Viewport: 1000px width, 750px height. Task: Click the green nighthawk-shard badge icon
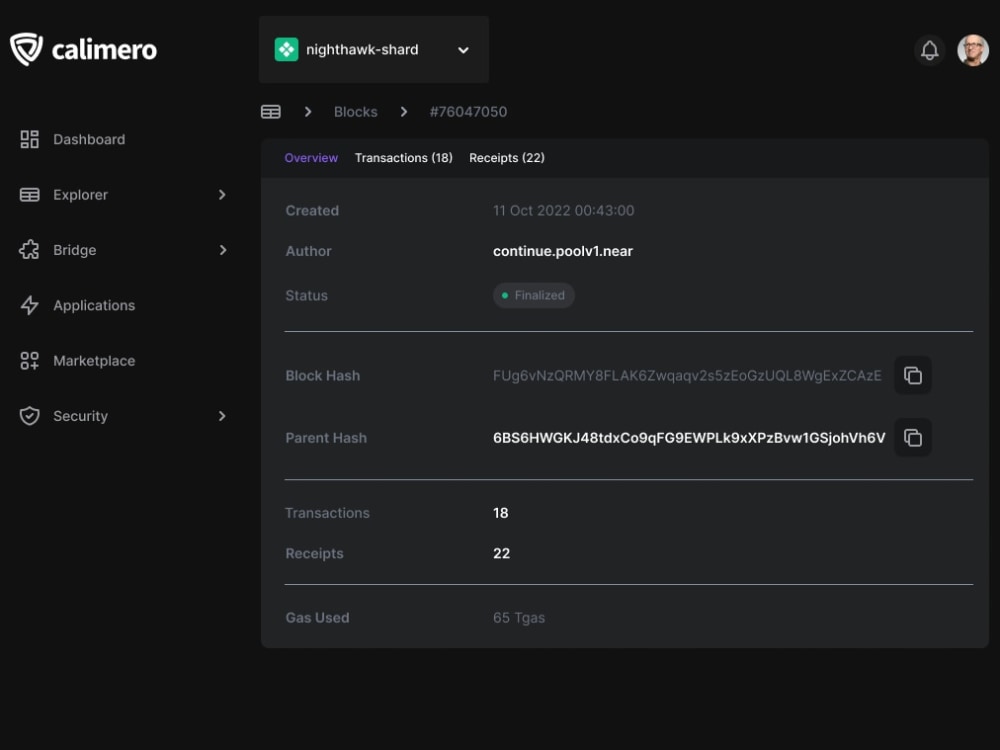(286, 50)
